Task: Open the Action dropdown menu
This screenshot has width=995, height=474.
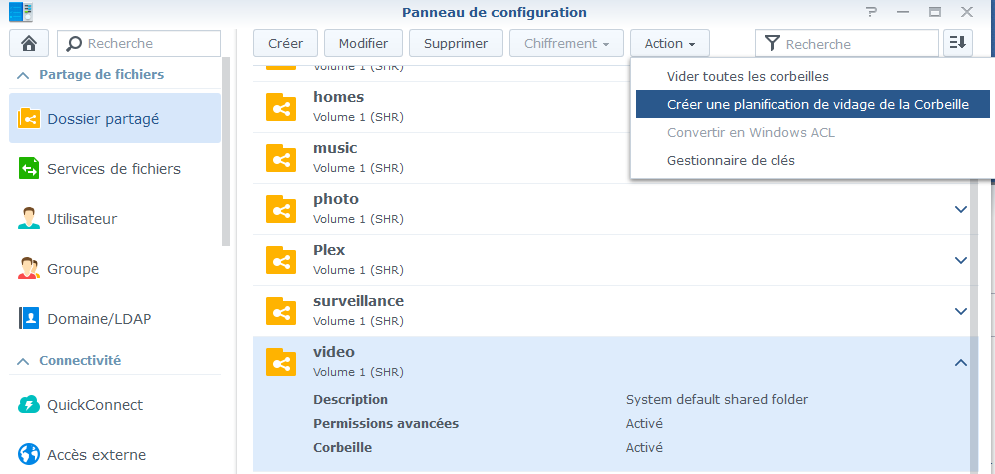Action: click(669, 43)
